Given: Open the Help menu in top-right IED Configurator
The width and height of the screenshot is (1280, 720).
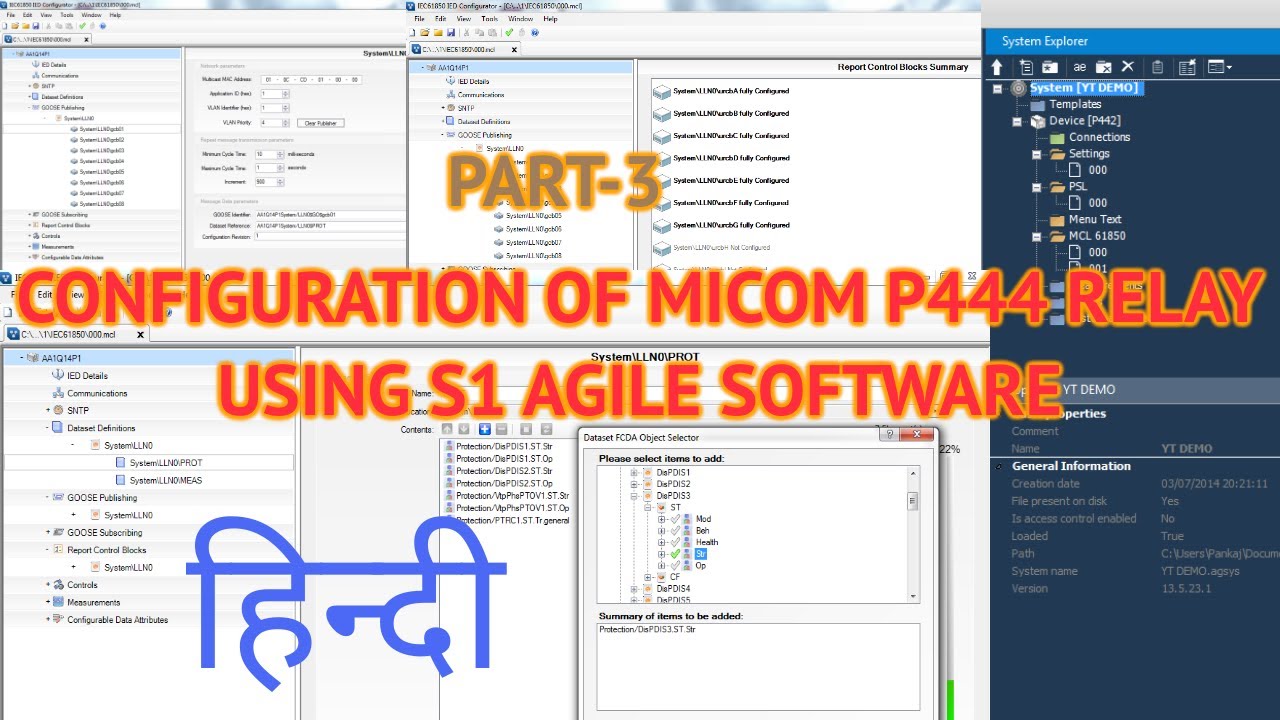Looking at the screenshot, I should (x=551, y=19).
